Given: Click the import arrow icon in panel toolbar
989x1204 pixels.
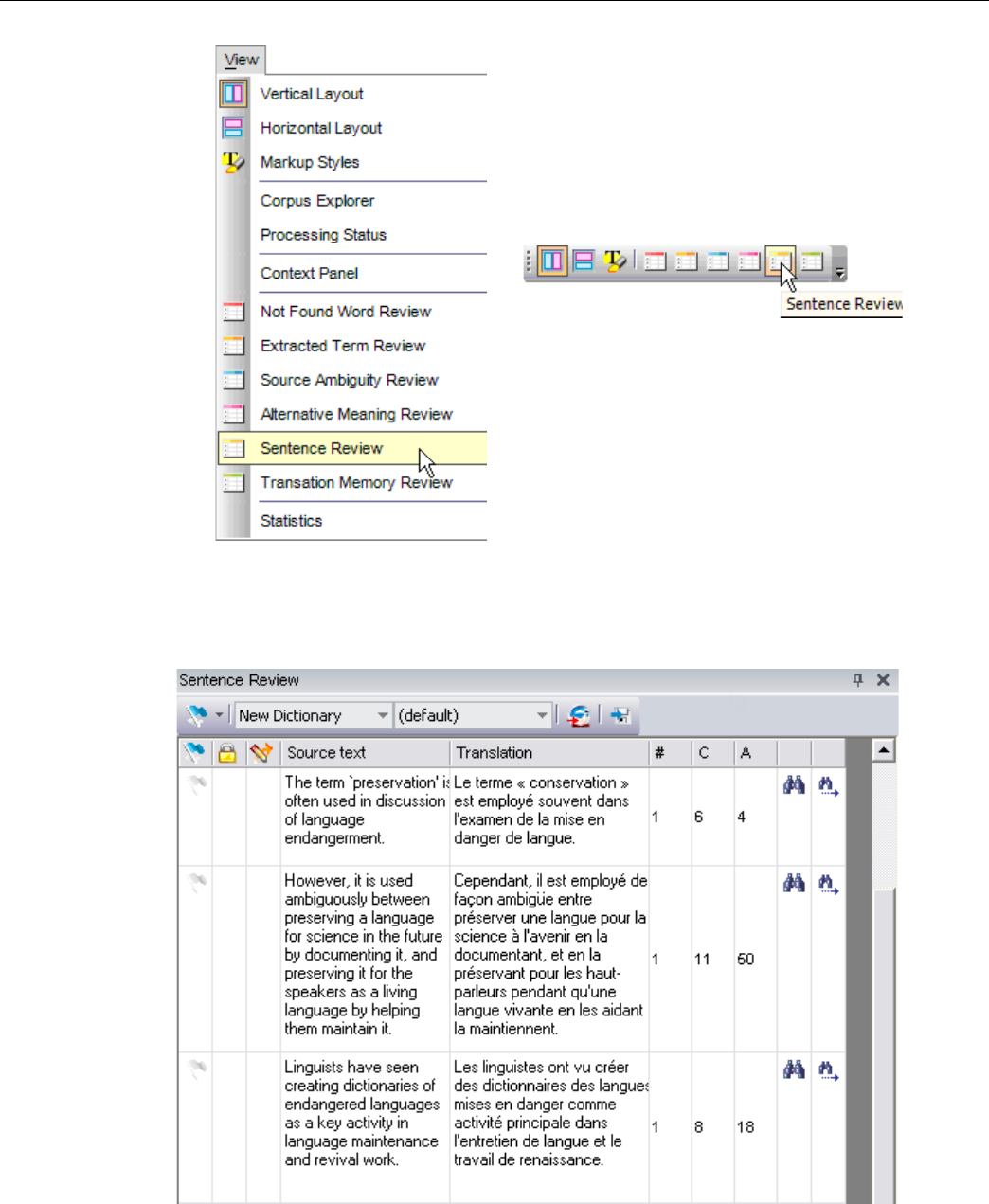Looking at the screenshot, I should point(620,715).
